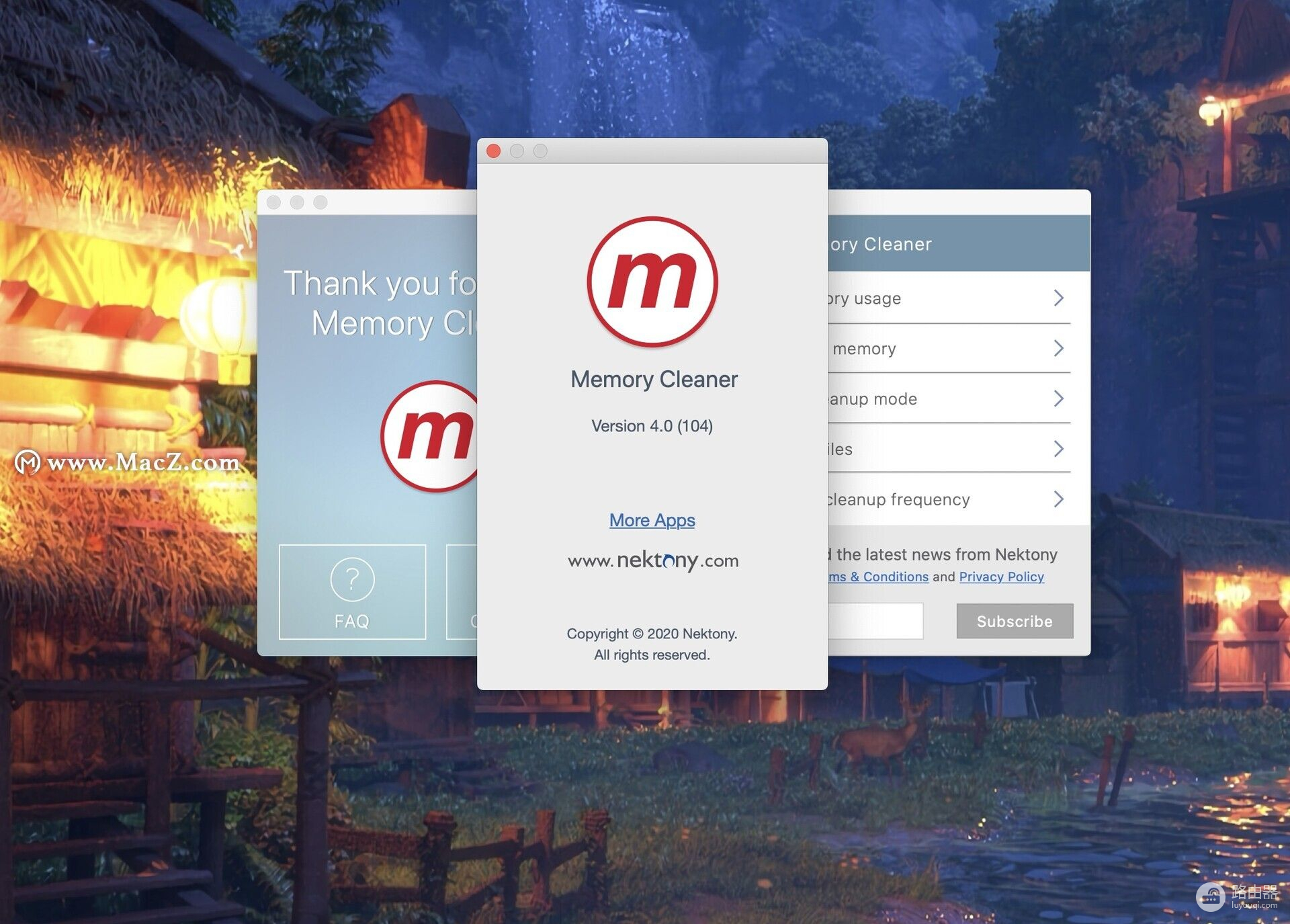Select 'All rights reserved.' text
Screen dimensions: 1290x924
click(x=652, y=655)
